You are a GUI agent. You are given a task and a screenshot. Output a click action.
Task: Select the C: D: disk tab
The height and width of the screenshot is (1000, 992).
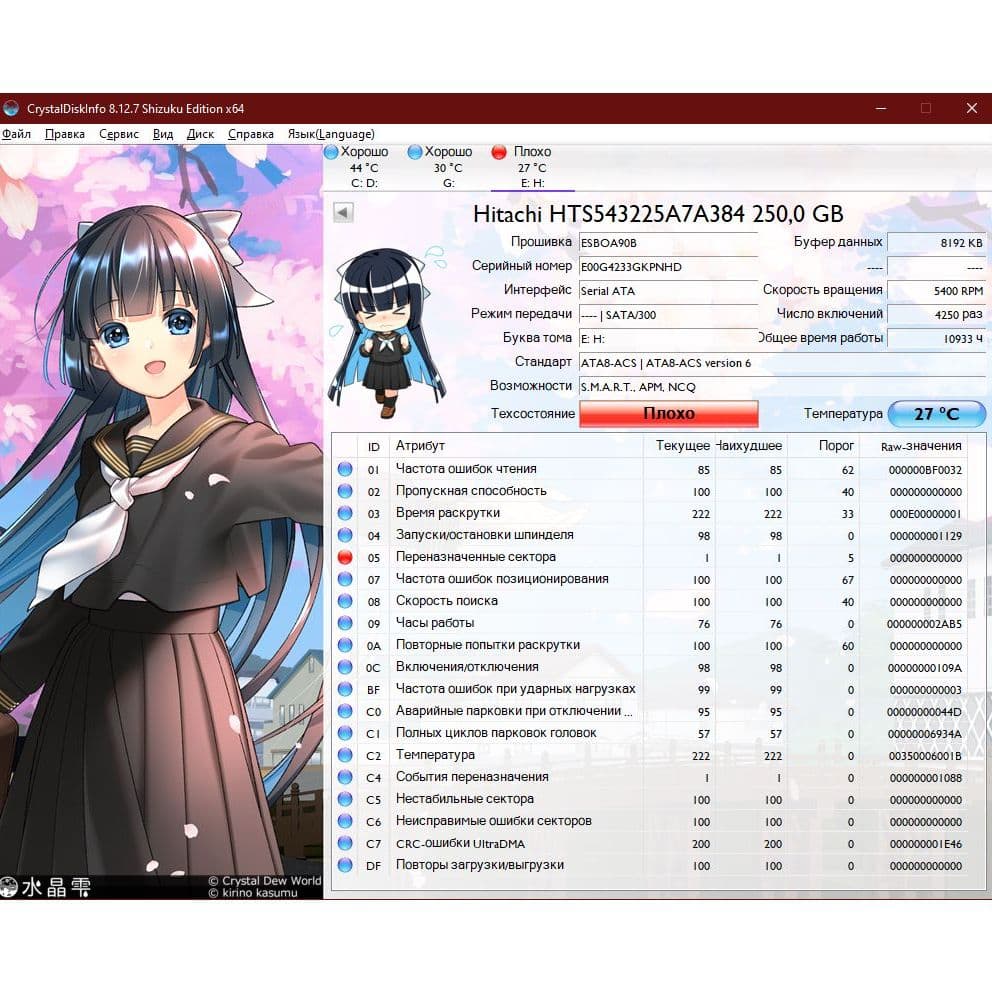pos(364,168)
